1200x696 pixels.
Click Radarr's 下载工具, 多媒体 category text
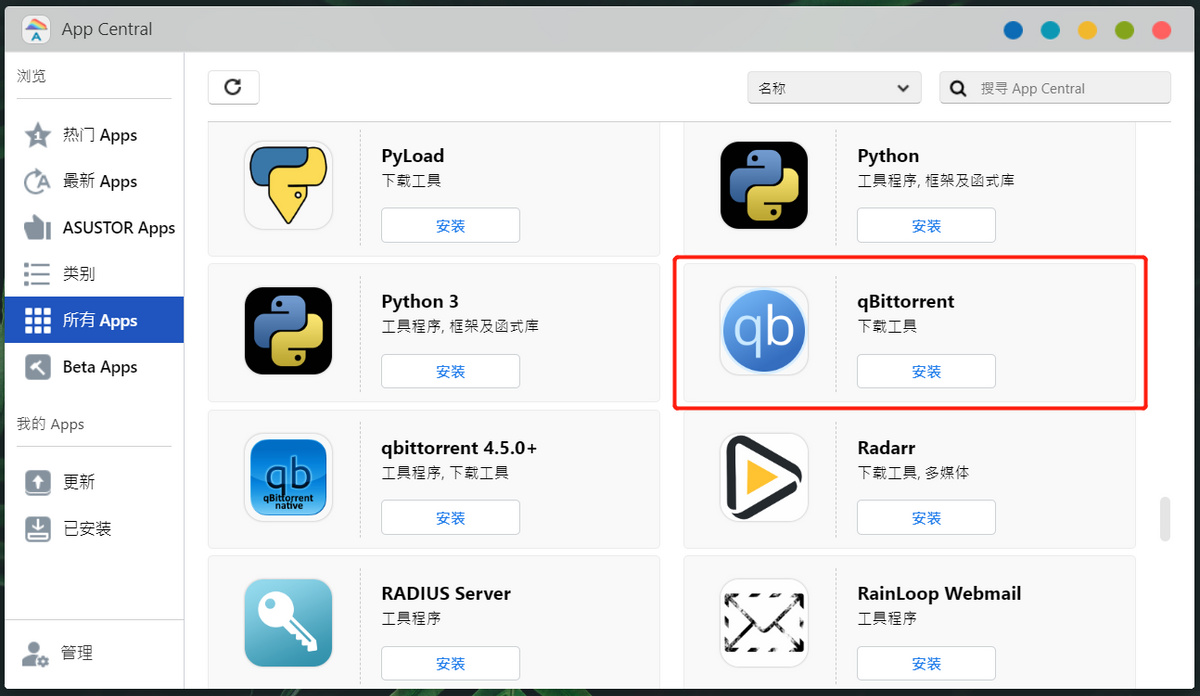pyautogui.click(x=913, y=472)
